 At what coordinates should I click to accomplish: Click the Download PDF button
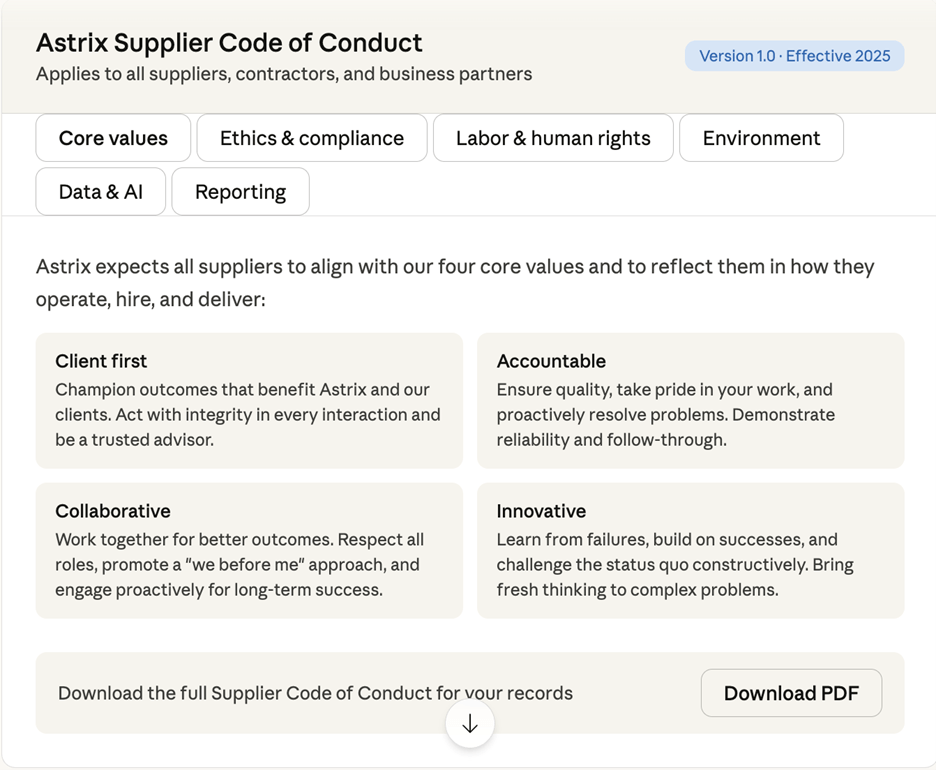(791, 693)
